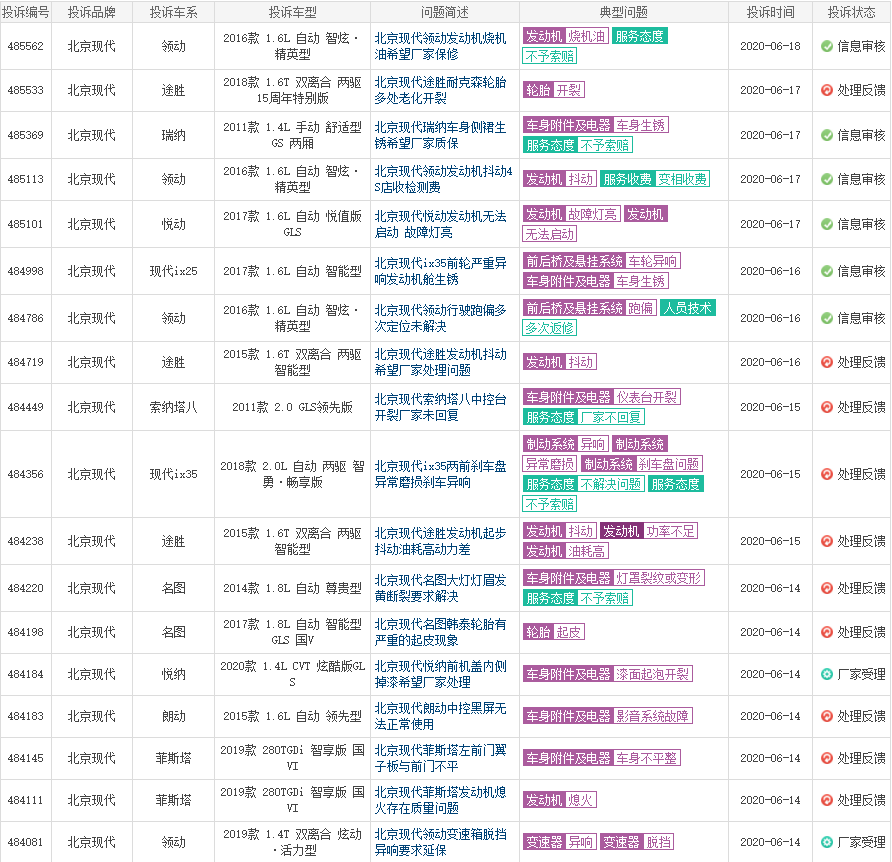Click the 刹车盘问题 tag in row 484356
The height and width of the screenshot is (862, 892).
(x=669, y=464)
